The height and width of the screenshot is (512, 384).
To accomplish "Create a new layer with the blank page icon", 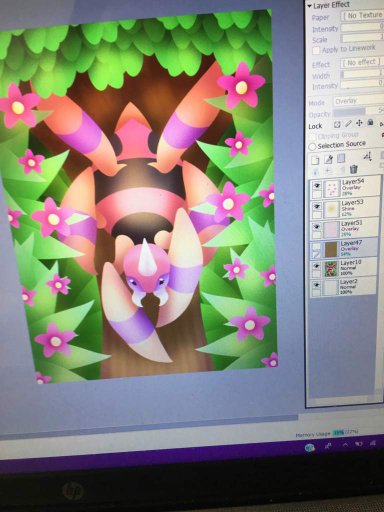I will [315, 160].
